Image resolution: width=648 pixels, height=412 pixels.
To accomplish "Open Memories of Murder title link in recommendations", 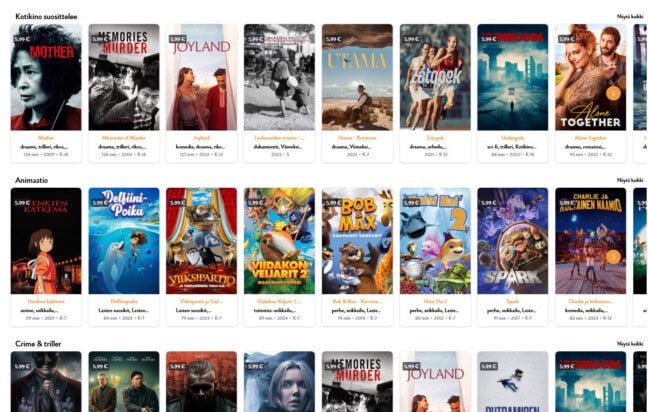I will 124,138.
